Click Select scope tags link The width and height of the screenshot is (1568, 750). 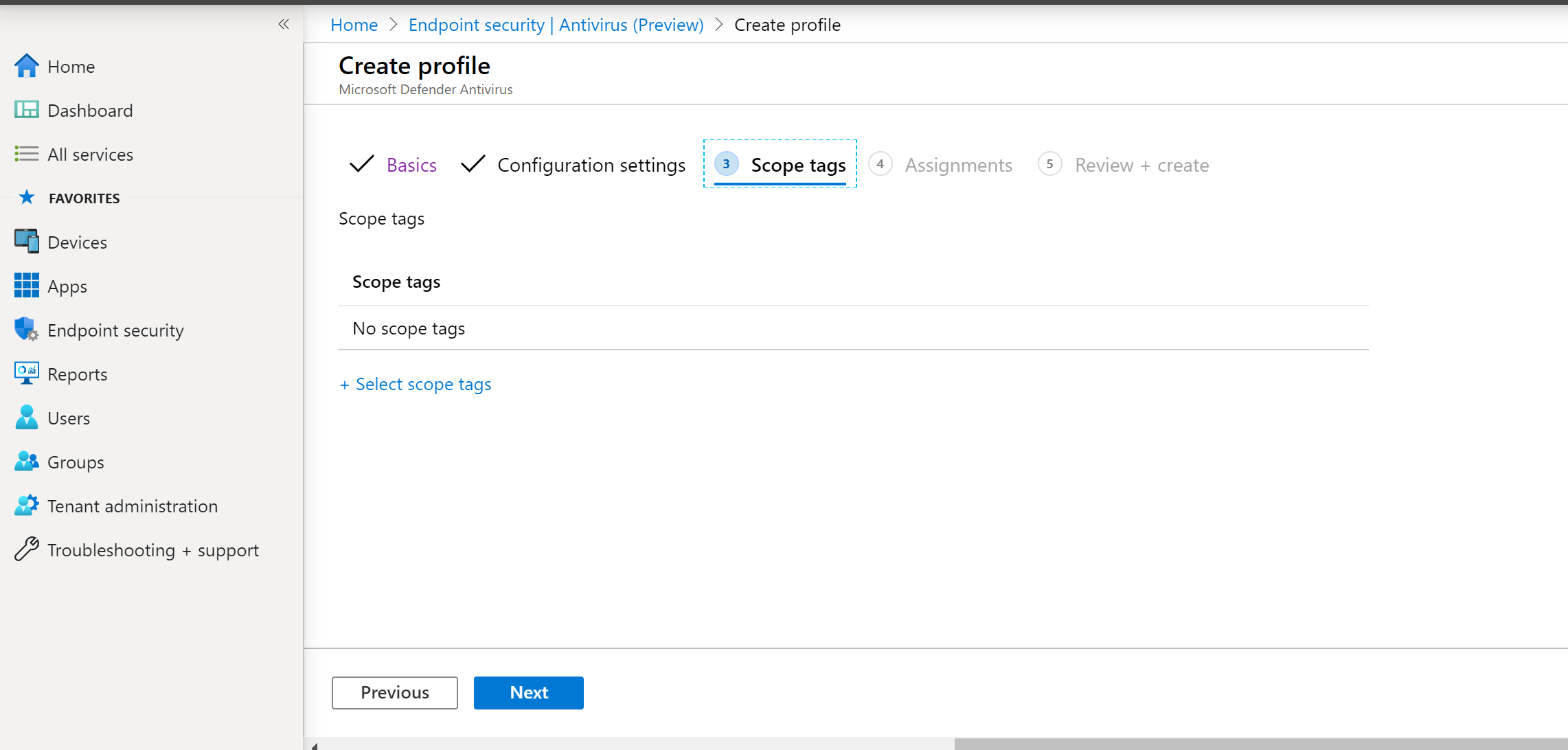pos(416,385)
